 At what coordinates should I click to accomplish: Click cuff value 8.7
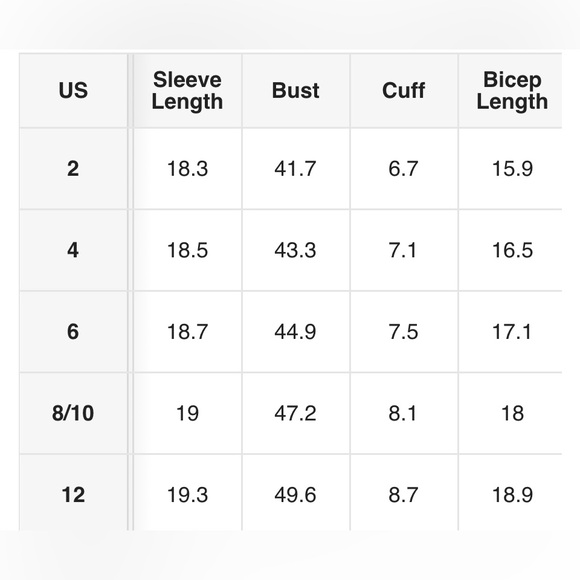coord(403,495)
